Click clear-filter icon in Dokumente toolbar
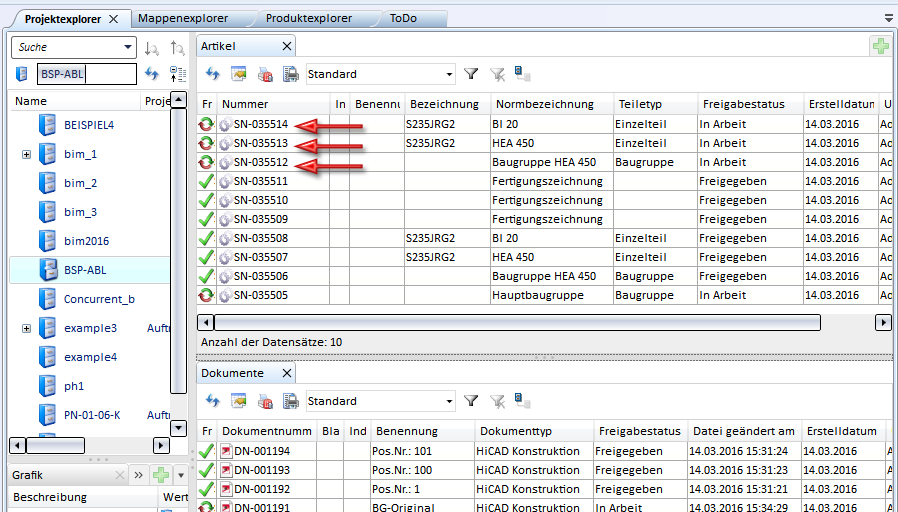This screenshot has width=898, height=512. click(497, 401)
